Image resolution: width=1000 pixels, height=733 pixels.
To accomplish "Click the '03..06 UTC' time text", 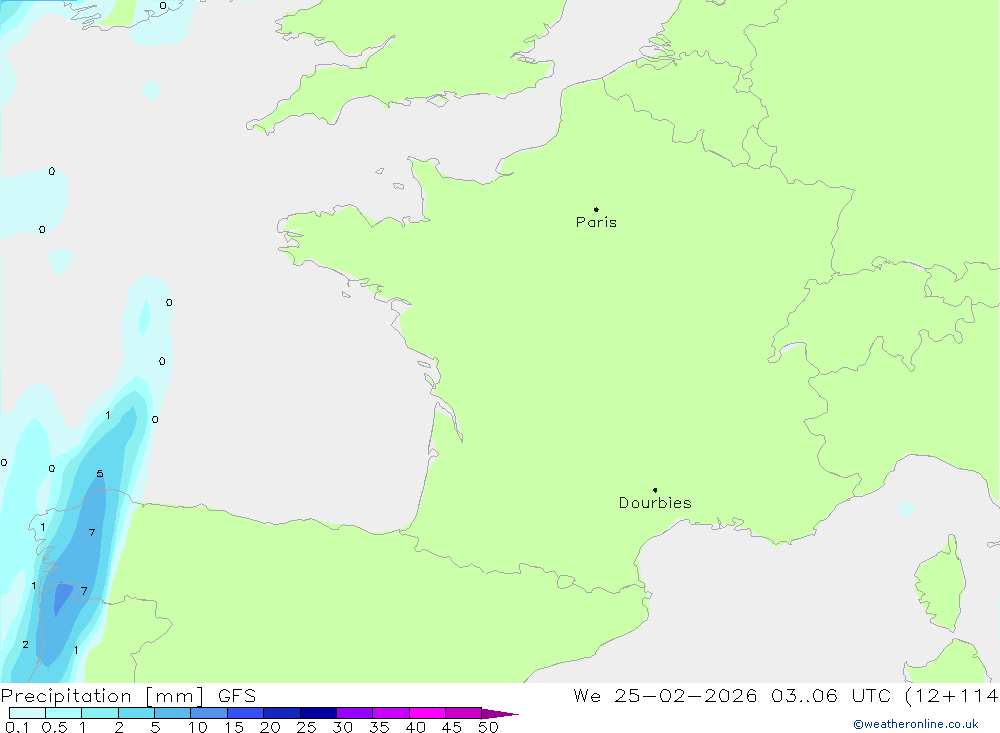I will [831, 696].
